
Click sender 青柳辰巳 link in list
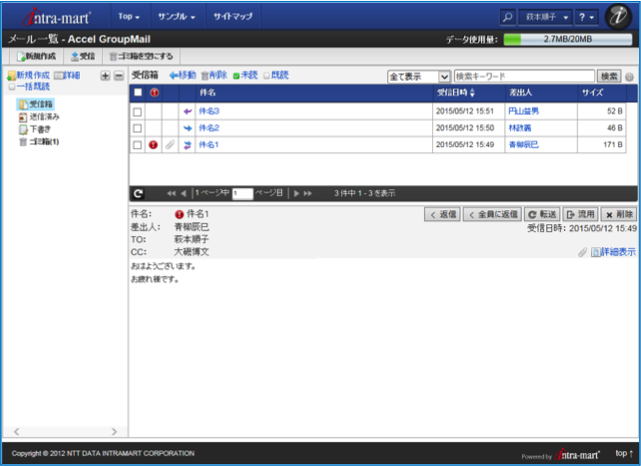tap(523, 145)
